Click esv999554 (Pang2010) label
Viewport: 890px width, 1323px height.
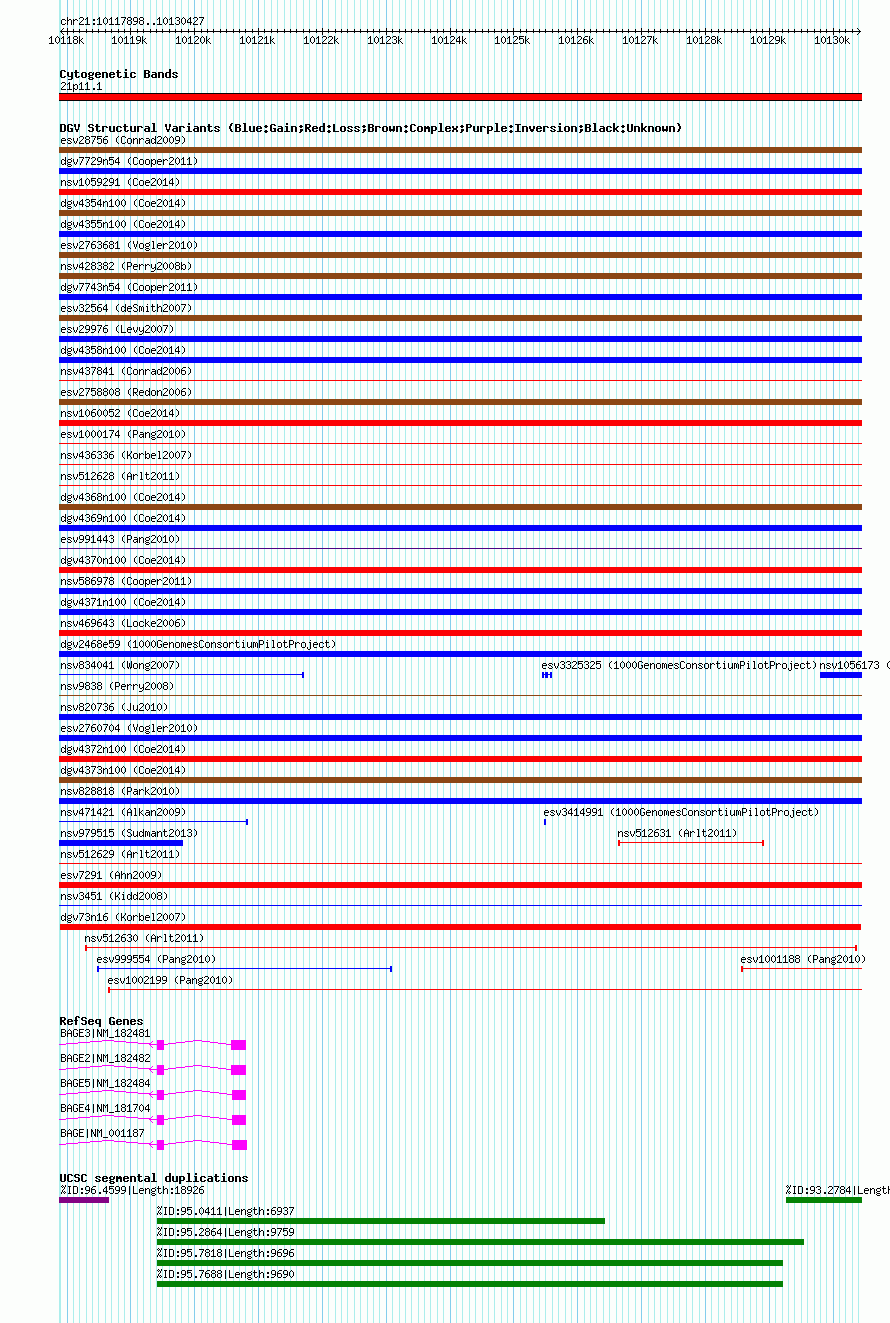tap(156, 959)
